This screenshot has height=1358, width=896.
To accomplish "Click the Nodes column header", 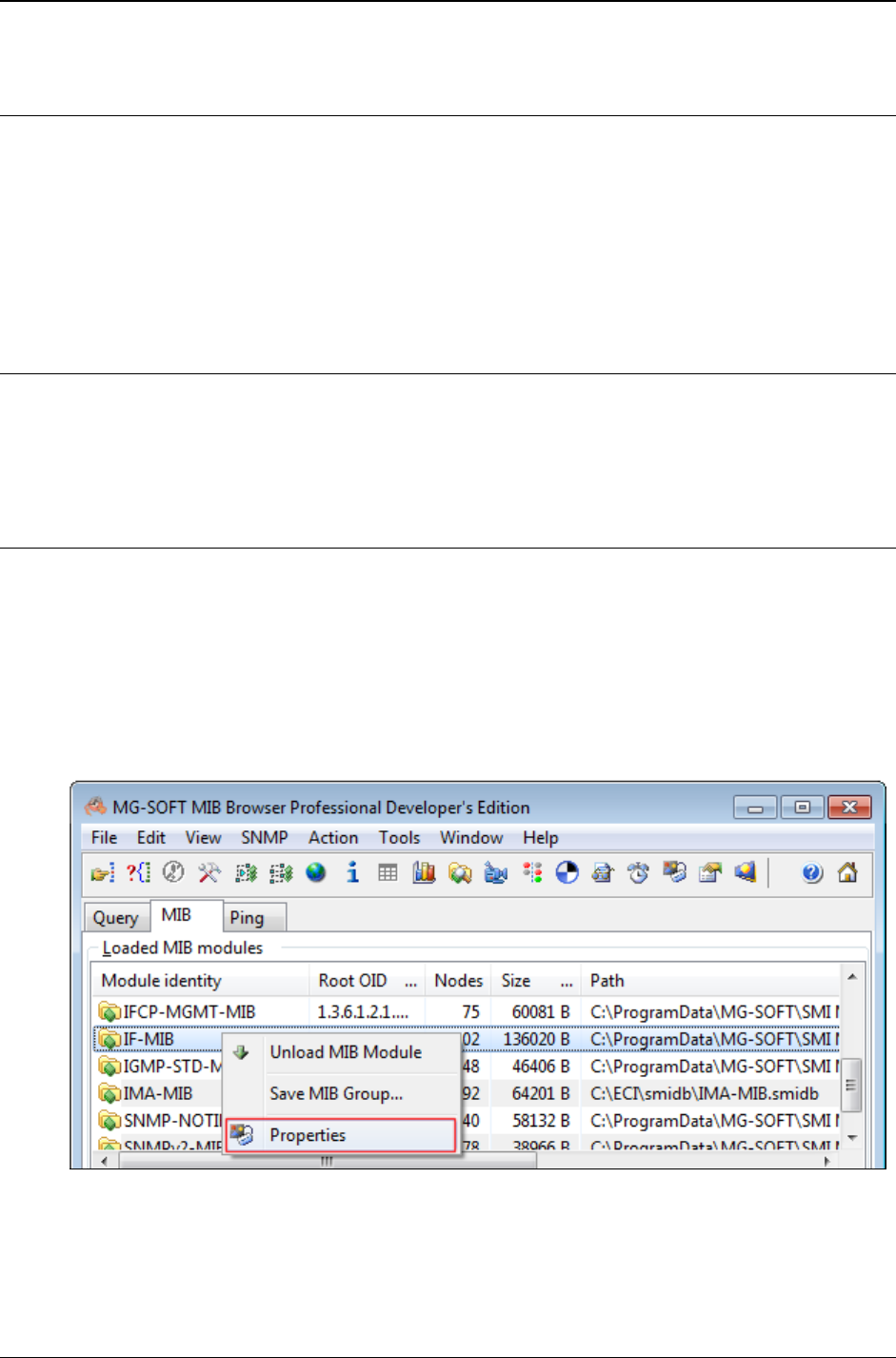I will (x=457, y=981).
